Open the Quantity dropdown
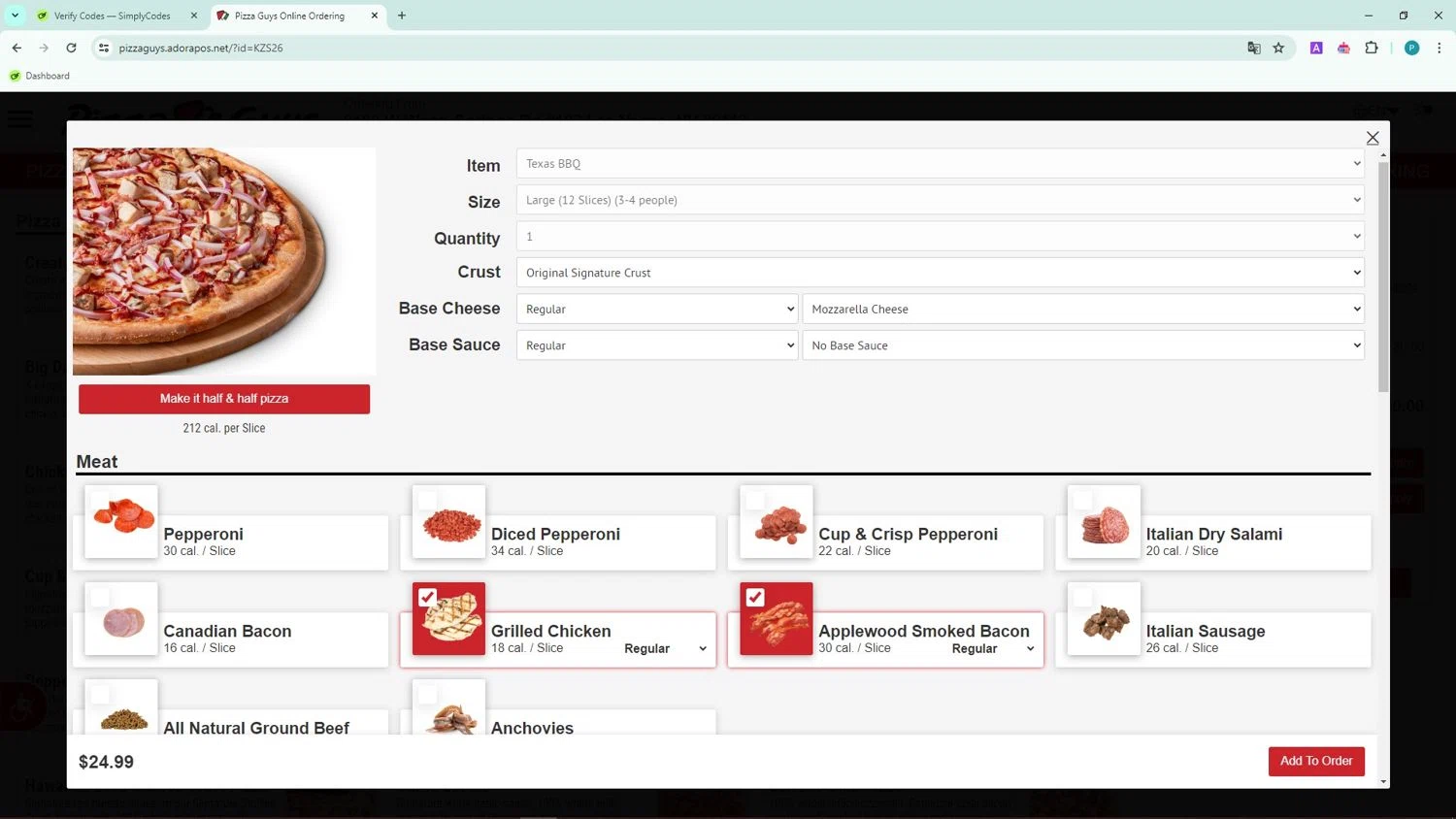1456x819 pixels. tap(940, 236)
